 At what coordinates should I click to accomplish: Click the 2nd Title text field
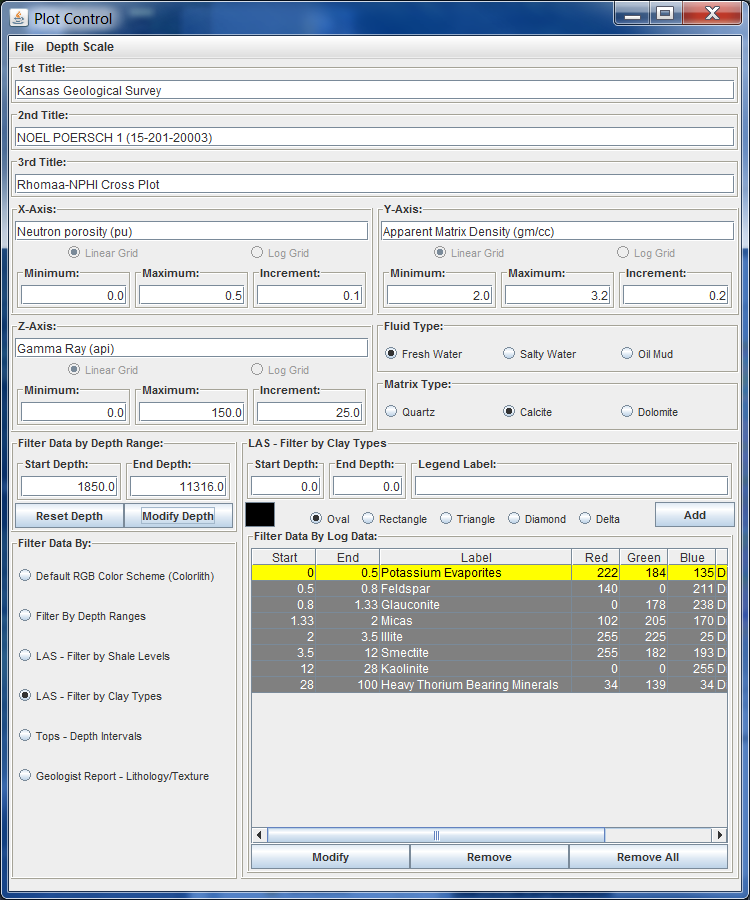click(x=374, y=137)
